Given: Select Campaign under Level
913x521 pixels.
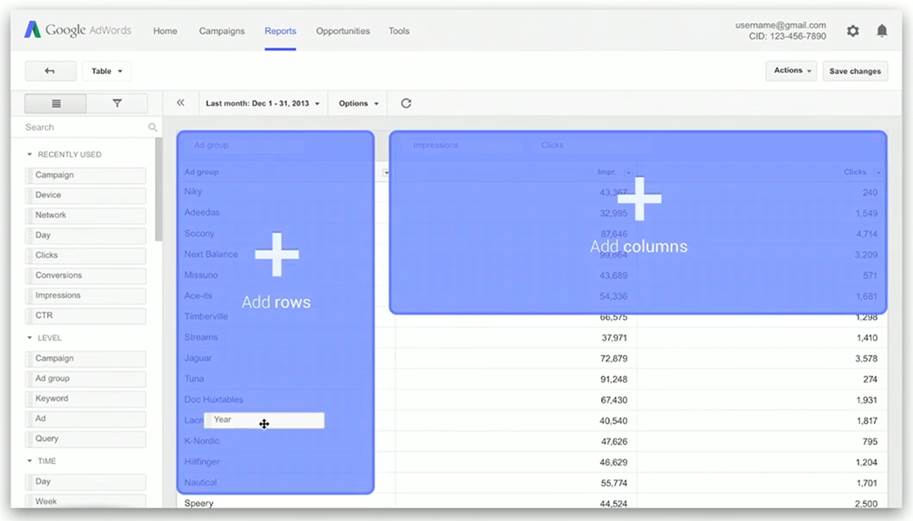Looking at the screenshot, I should [86, 359].
